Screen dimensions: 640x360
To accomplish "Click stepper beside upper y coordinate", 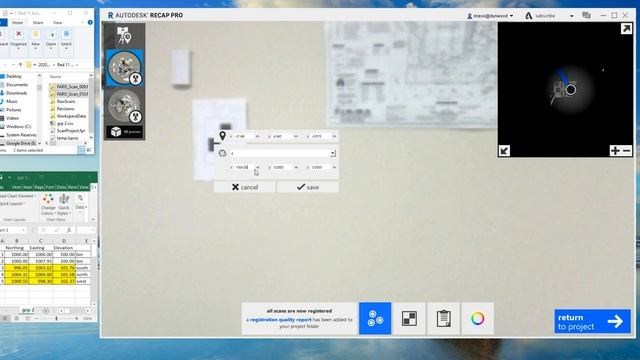I will 296,136.
